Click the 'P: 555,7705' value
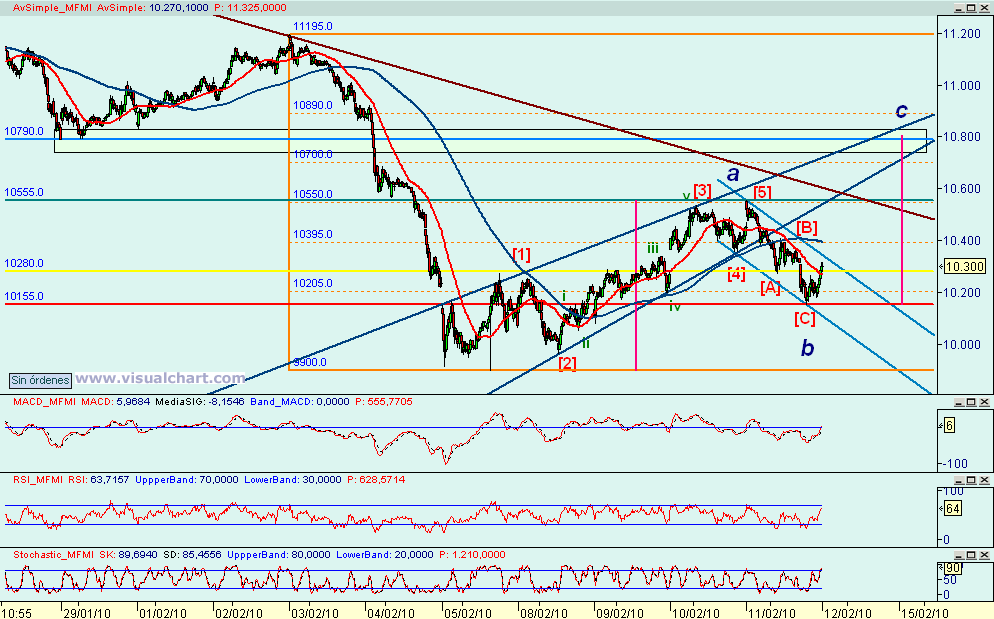The width and height of the screenshot is (994, 619). pyautogui.click(x=384, y=402)
